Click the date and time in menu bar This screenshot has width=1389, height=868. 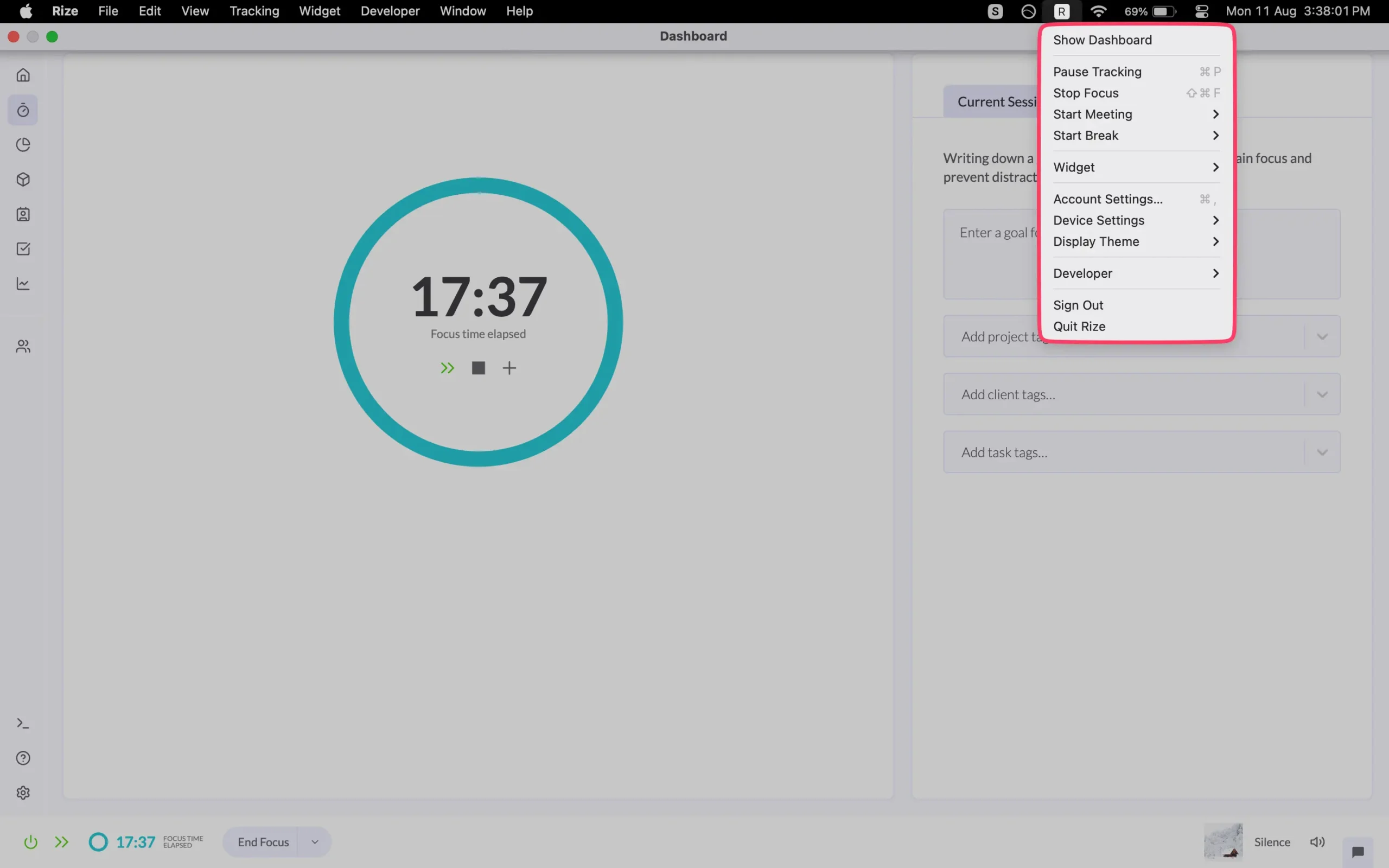pyautogui.click(x=1298, y=11)
